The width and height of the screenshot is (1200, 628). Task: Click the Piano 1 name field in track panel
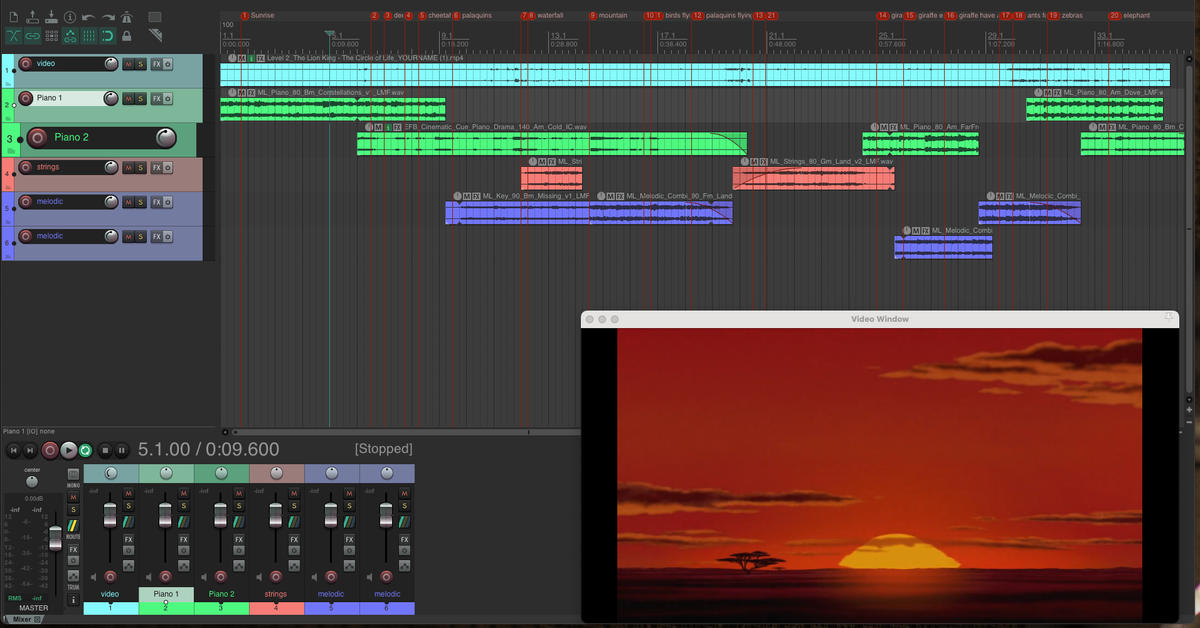pyautogui.click(x=68, y=98)
